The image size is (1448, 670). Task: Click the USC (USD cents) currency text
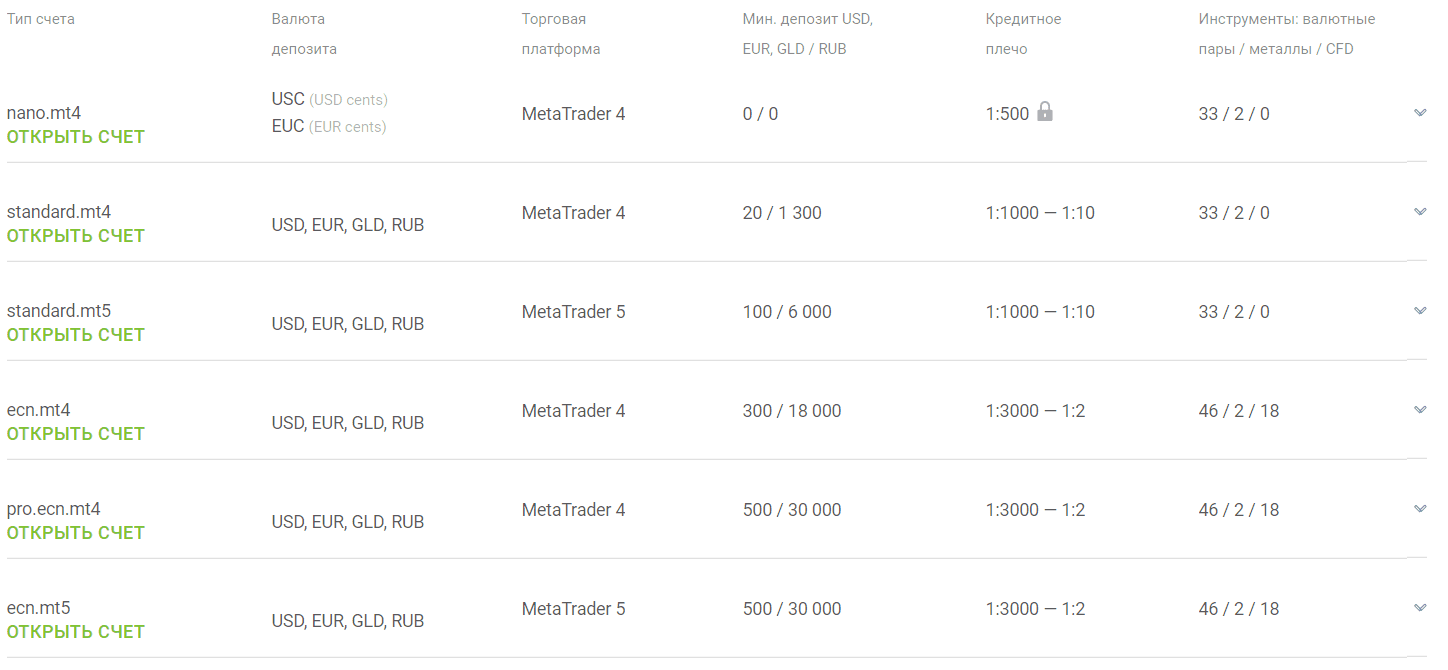point(330,100)
